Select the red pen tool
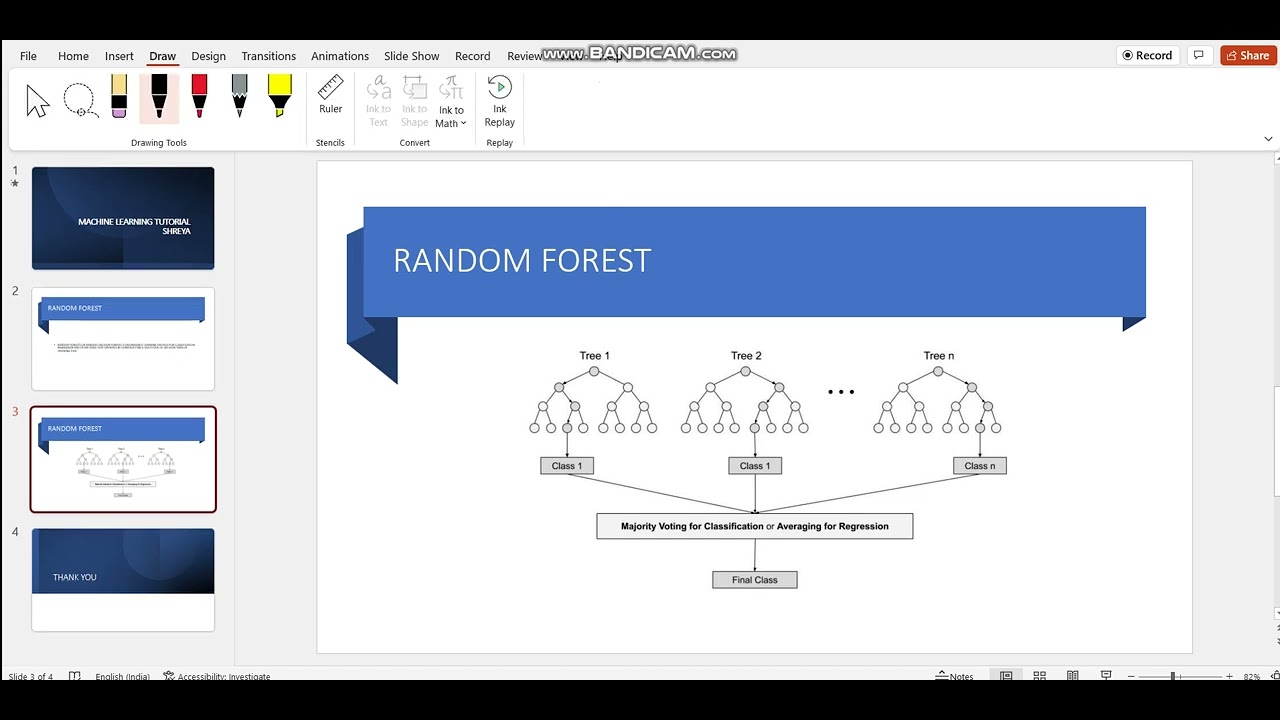Image resolution: width=1280 pixels, height=720 pixels. [199, 98]
